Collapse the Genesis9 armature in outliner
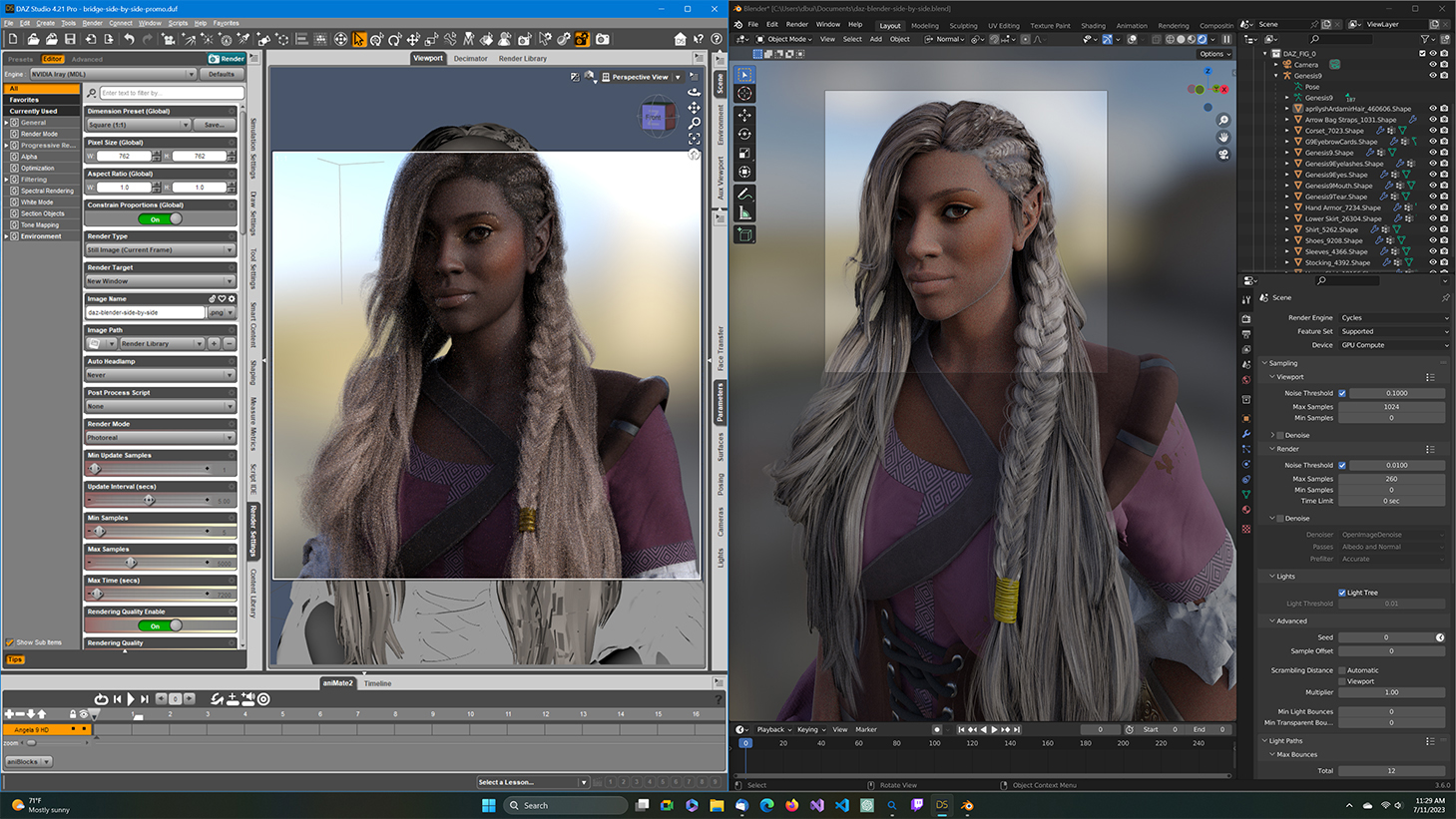This screenshot has width=1456, height=819. pos(1276,75)
